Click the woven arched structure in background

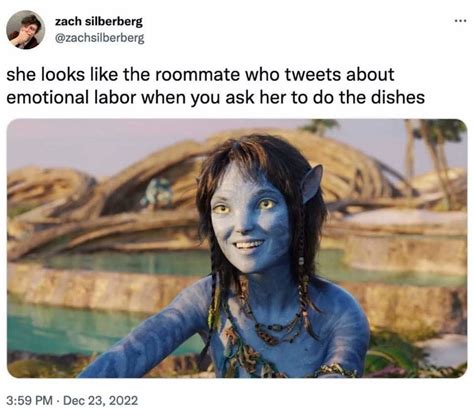(x=213, y=173)
